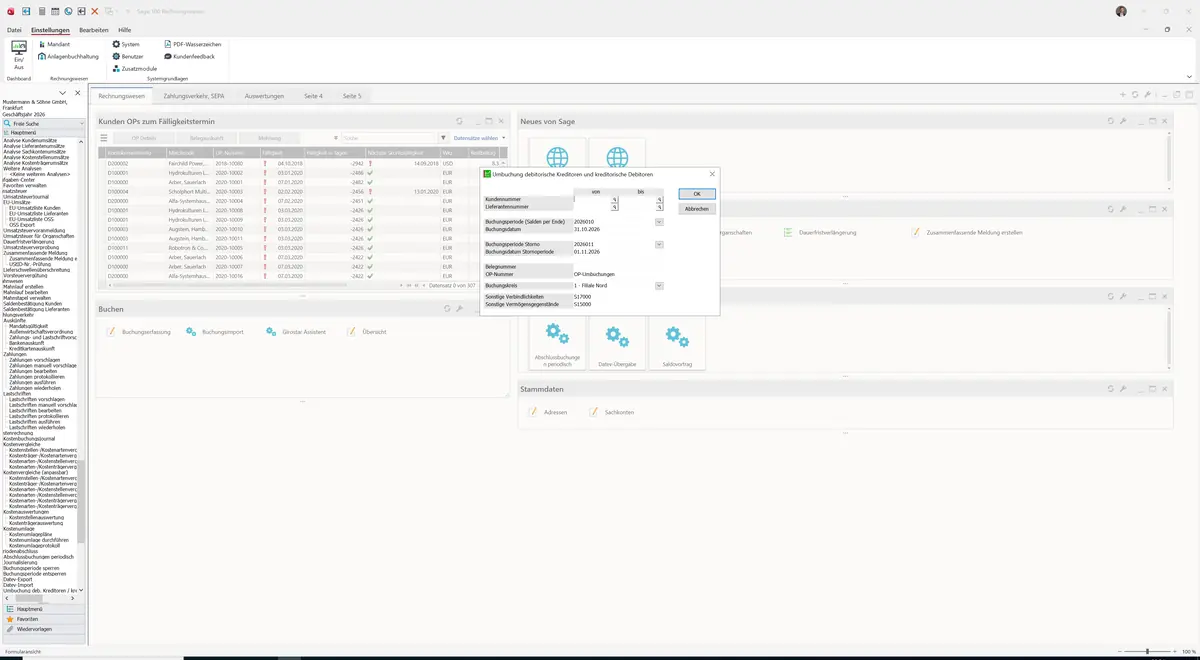Click Belegauskunft button
Viewport: 1200px width, 660px height.
coord(207,138)
